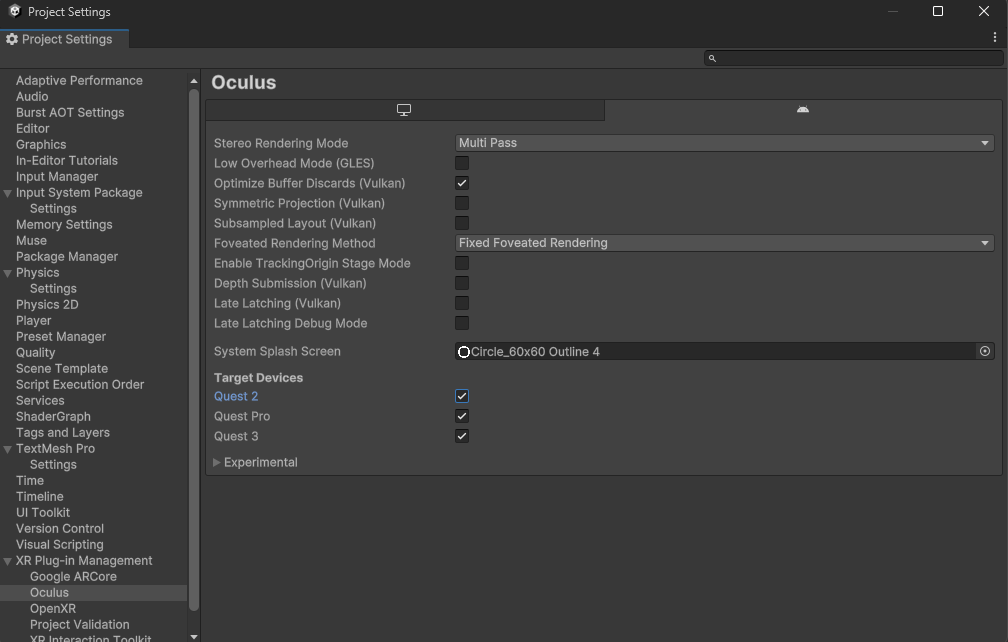The image size is (1008, 642).
Task: Select the Project Settings window tab
Action: click(x=64, y=39)
